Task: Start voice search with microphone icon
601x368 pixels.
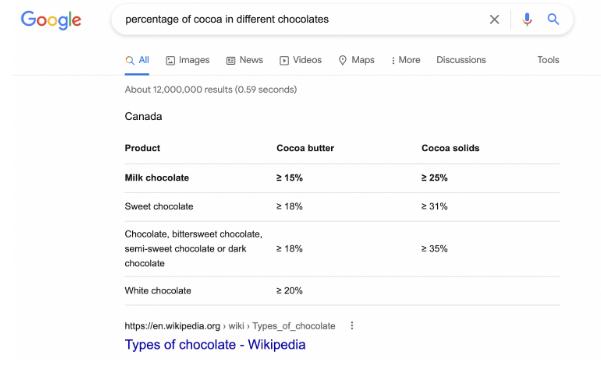Action: (x=527, y=19)
